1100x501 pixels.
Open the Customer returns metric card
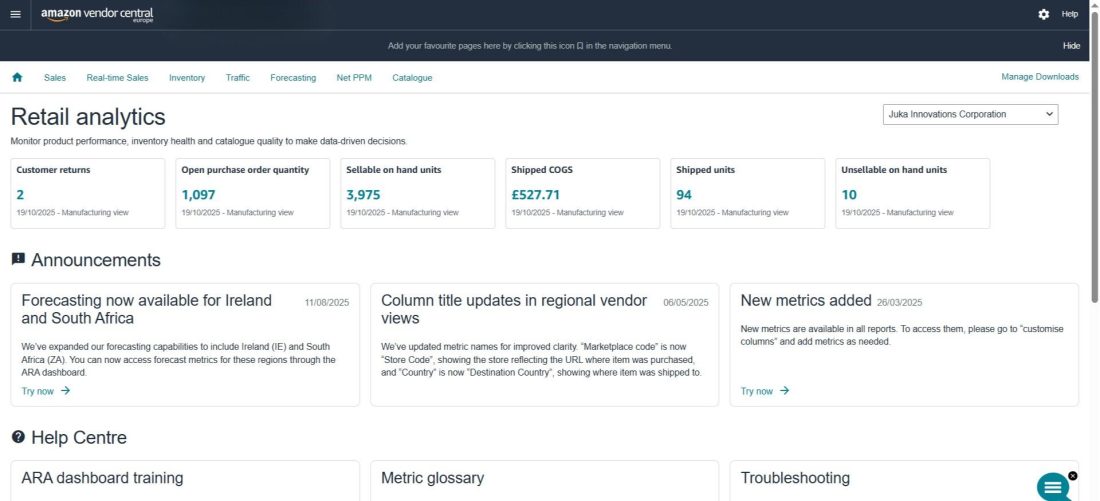(x=88, y=194)
